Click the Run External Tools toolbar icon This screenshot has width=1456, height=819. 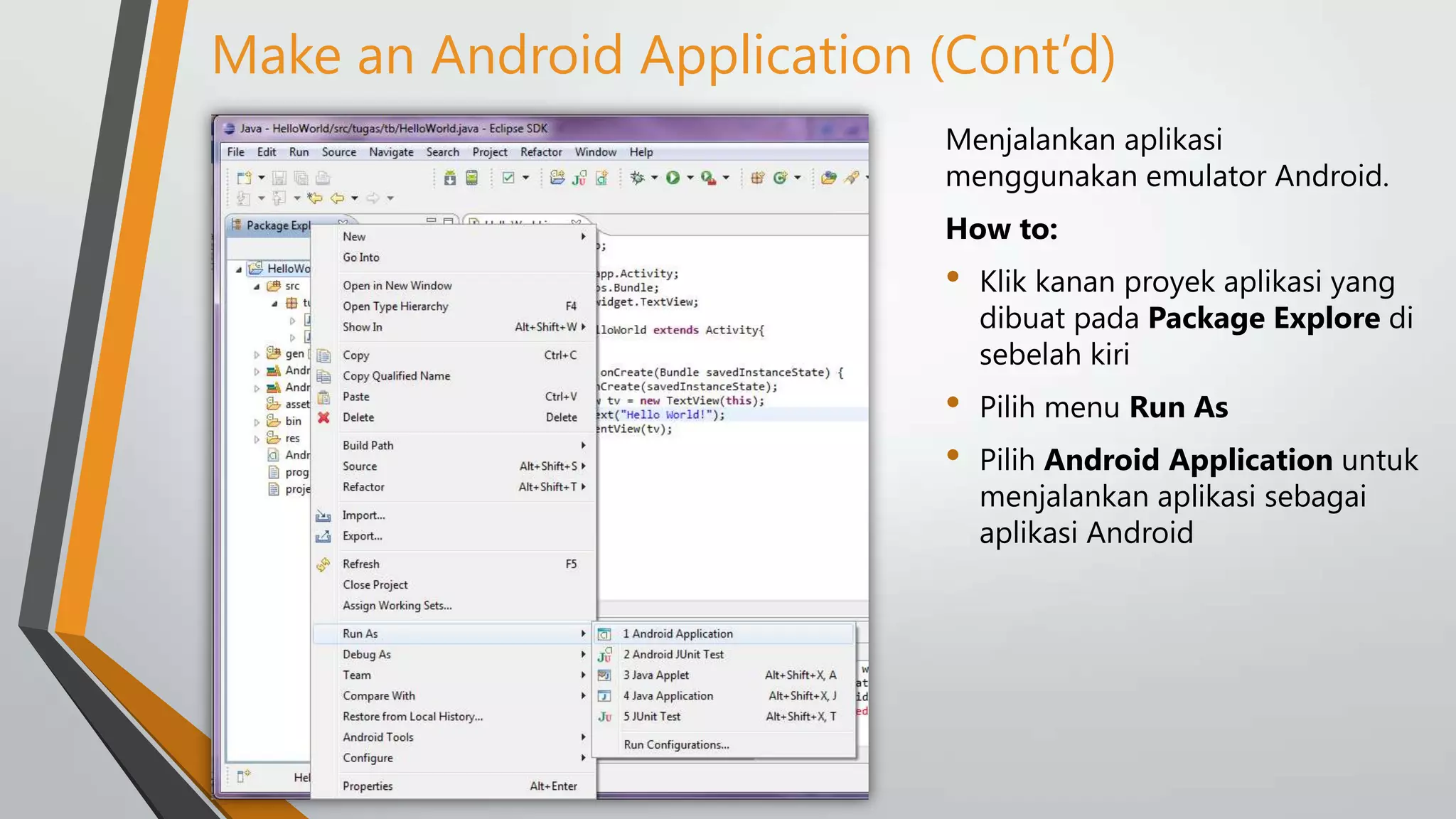[708, 178]
